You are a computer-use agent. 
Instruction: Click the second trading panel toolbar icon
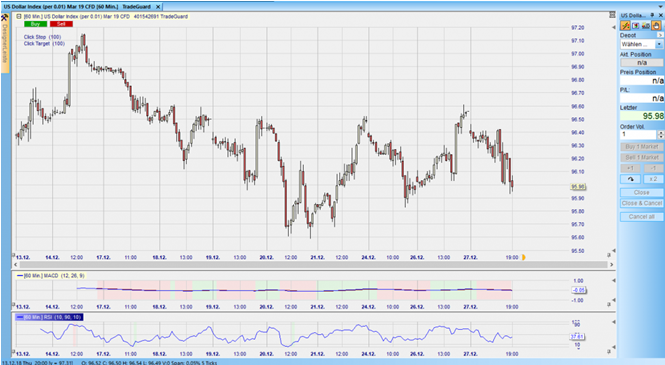pos(635,26)
